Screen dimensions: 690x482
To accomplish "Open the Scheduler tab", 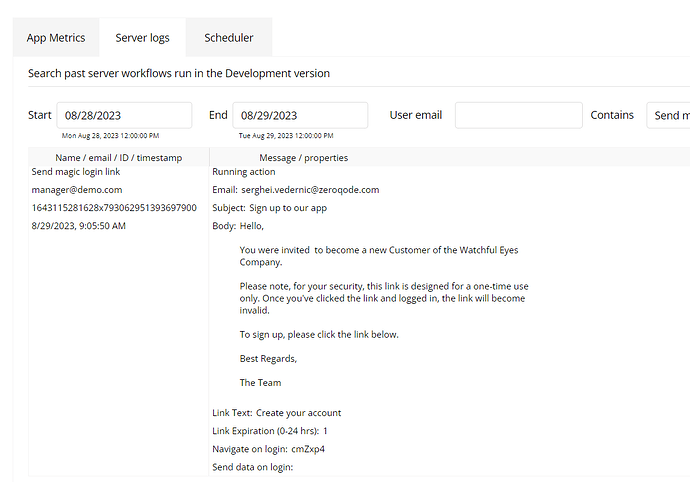I will [229, 38].
